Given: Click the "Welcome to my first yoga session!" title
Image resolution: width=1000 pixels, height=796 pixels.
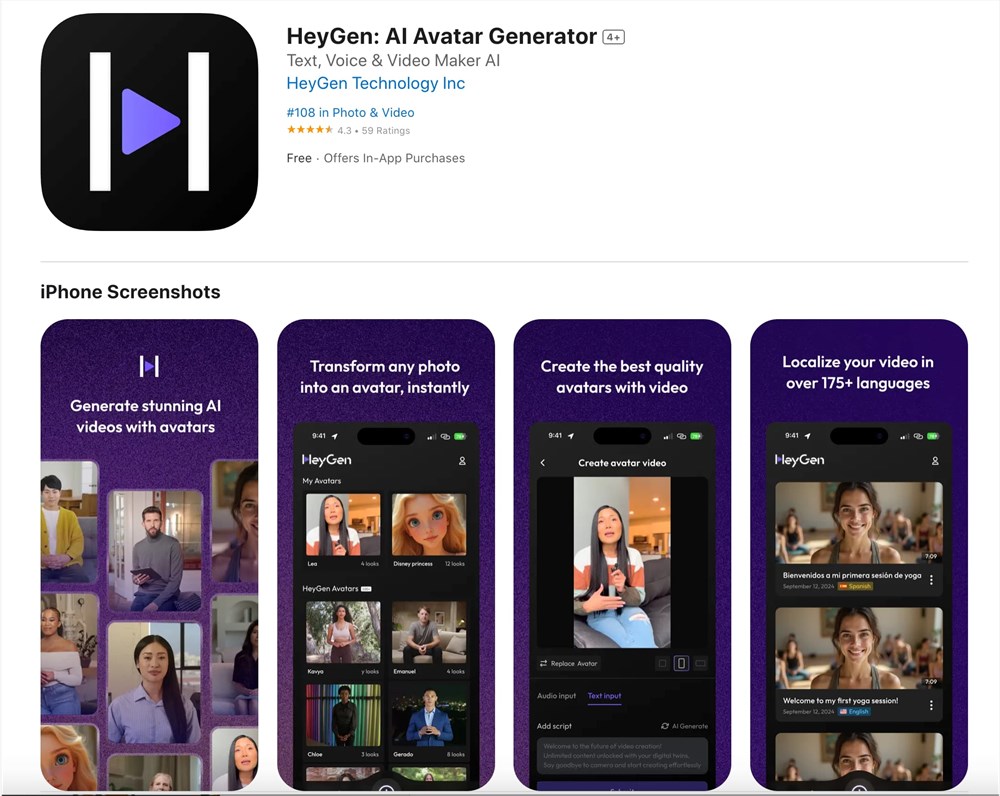Looking at the screenshot, I should [841, 700].
